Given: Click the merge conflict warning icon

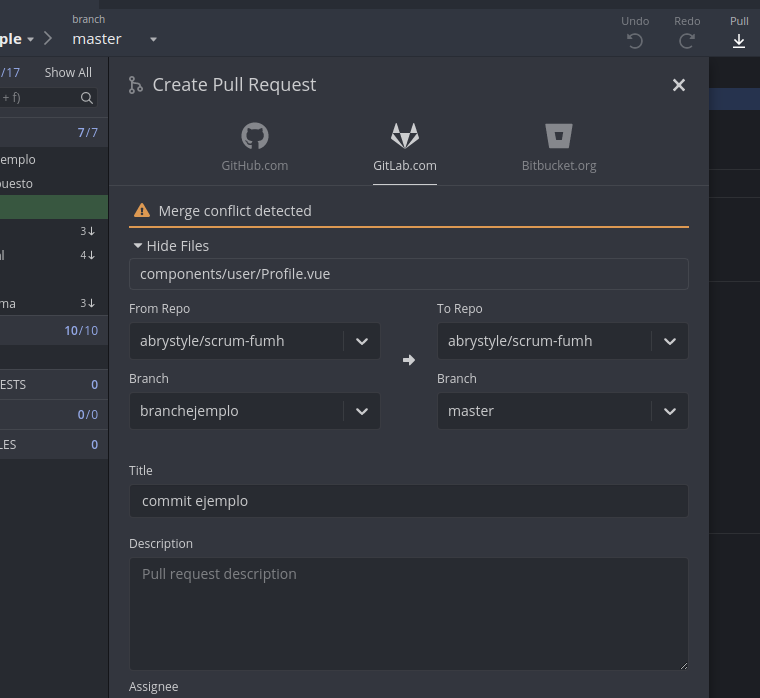Looking at the screenshot, I should (x=142, y=211).
